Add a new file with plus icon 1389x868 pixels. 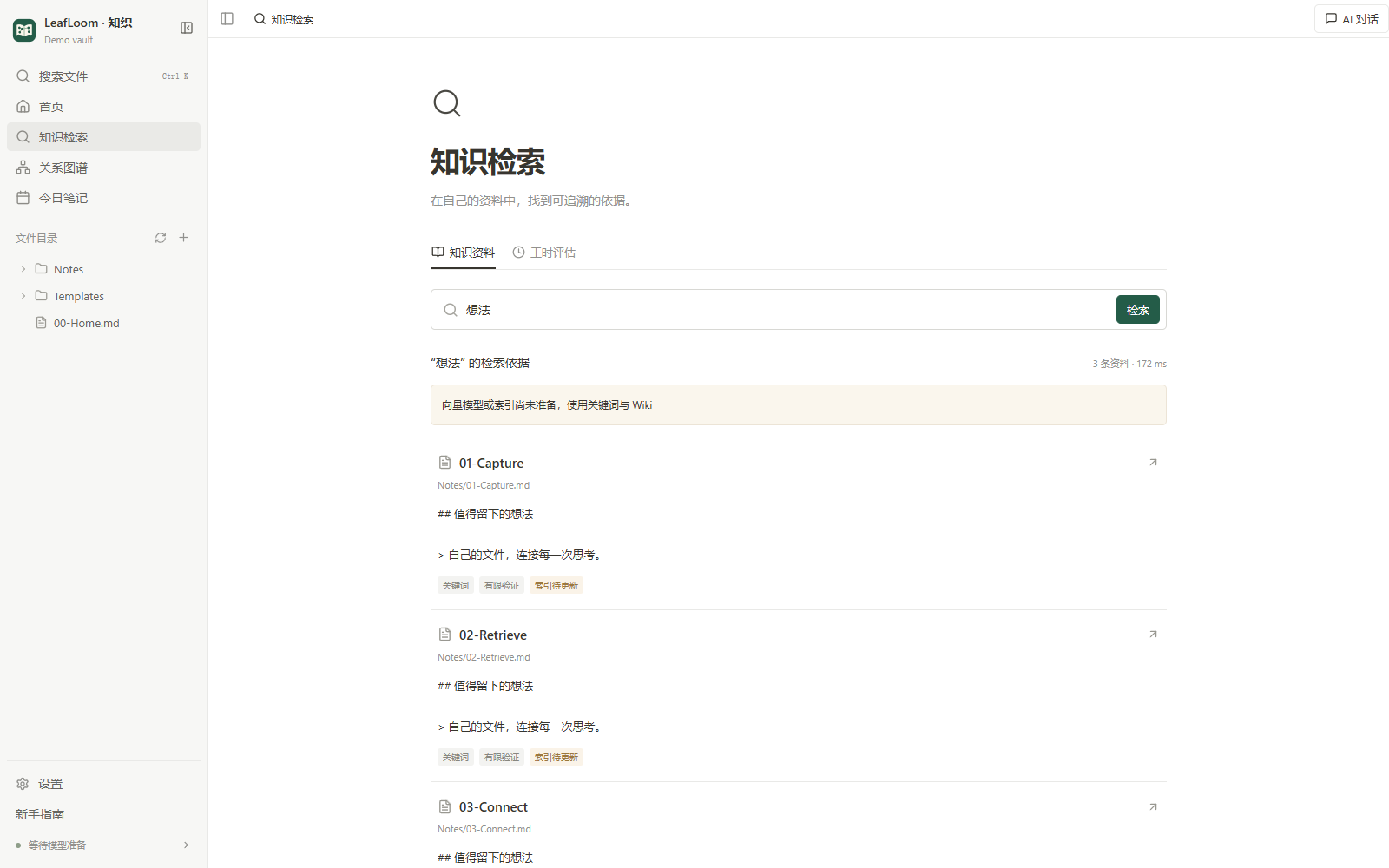pos(184,238)
